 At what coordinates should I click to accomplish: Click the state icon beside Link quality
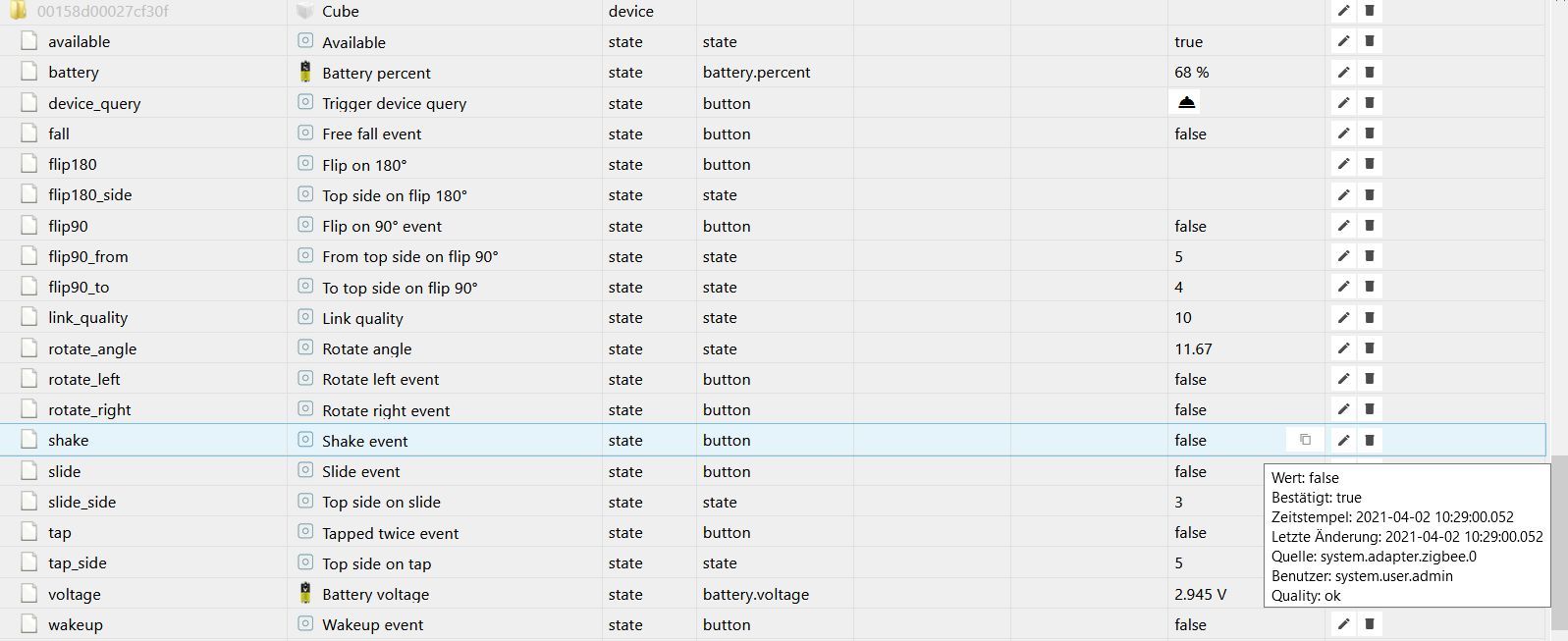pyautogui.click(x=305, y=317)
